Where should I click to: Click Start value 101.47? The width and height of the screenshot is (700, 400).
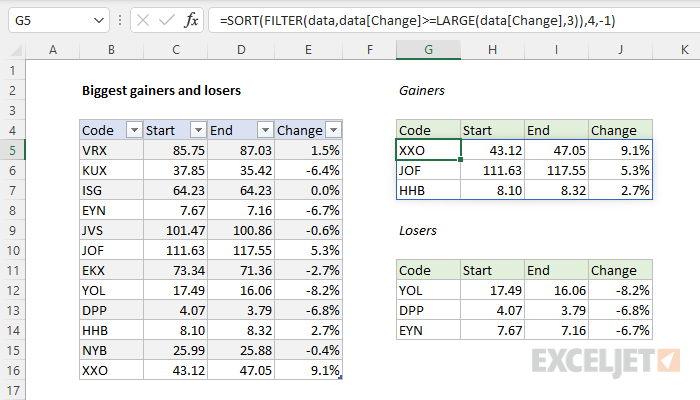coord(175,230)
